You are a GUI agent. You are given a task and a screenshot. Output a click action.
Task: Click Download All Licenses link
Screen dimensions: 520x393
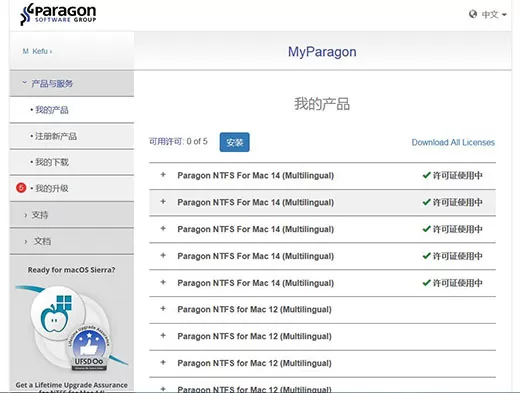click(453, 142)
